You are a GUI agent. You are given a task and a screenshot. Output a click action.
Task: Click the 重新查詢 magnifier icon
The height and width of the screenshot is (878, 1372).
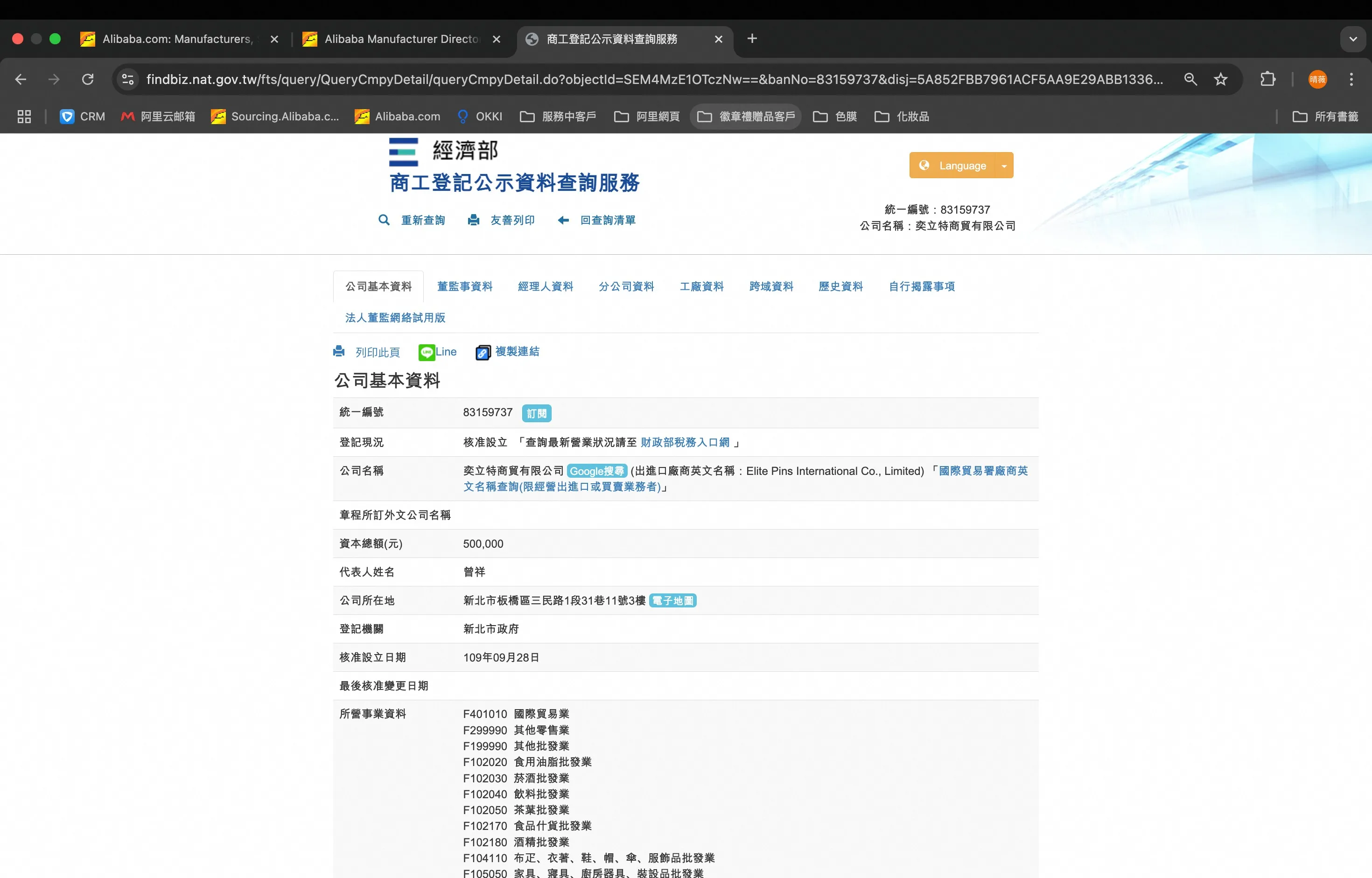[384, 220]
